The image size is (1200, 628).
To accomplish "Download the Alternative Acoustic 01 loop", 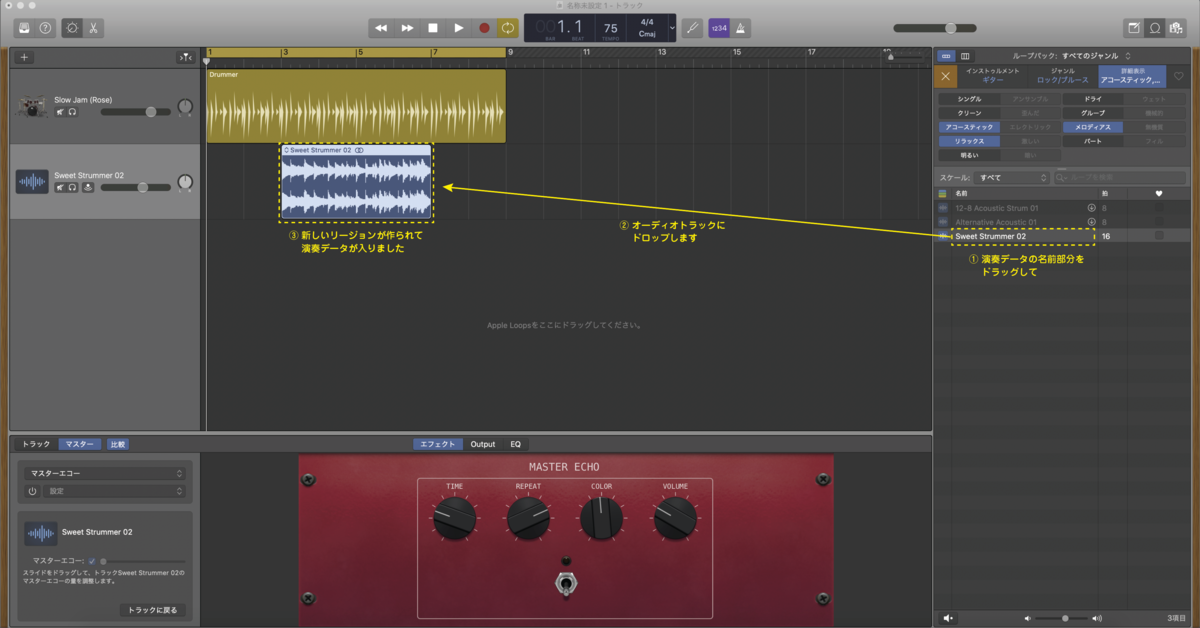I will coord(1091,222).
